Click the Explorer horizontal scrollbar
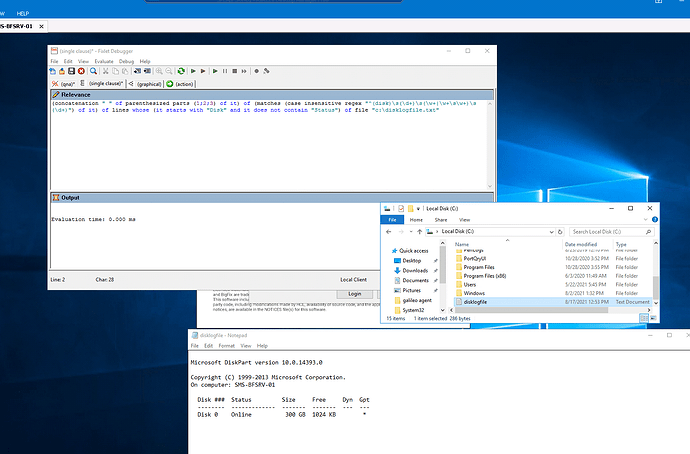This screenshot has width=690, height=454. click(531, 310)
